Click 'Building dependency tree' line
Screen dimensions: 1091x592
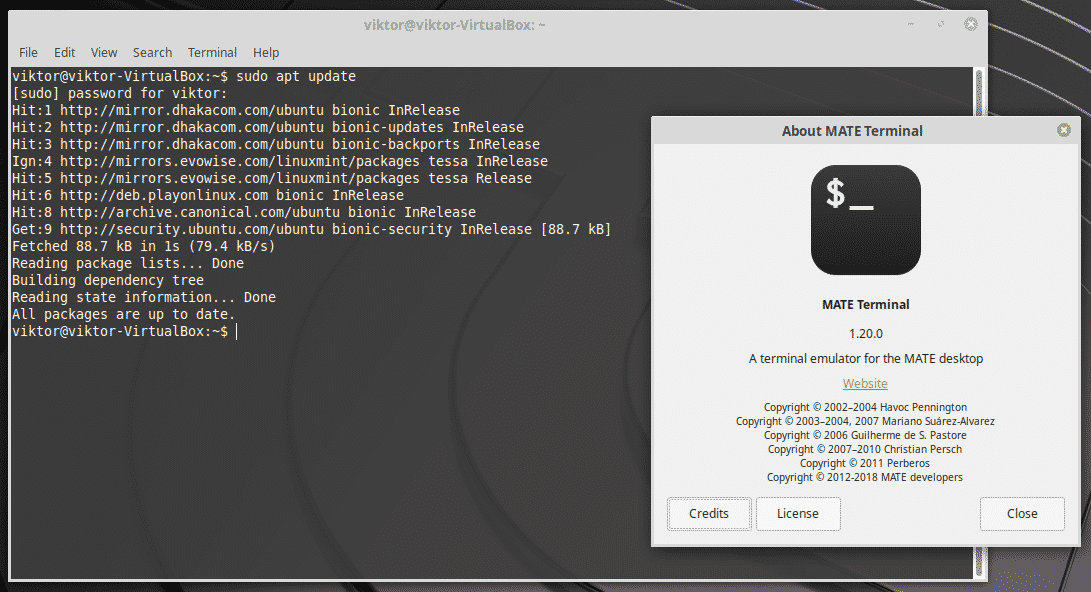[108, 280]
